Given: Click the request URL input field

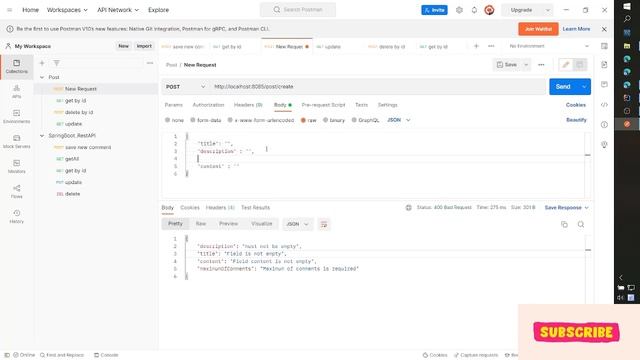Looking at the screenshot, I should (378, 87).
